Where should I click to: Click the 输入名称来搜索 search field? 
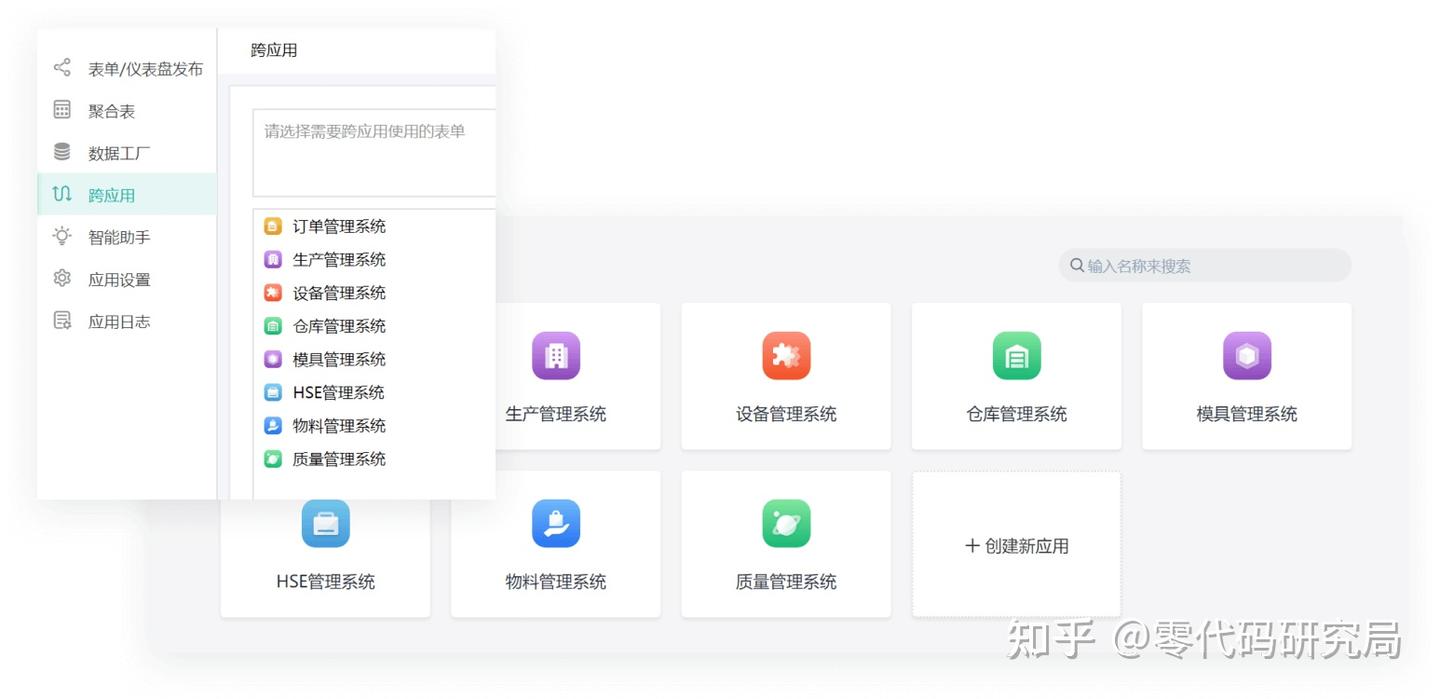click(1210, 266)
